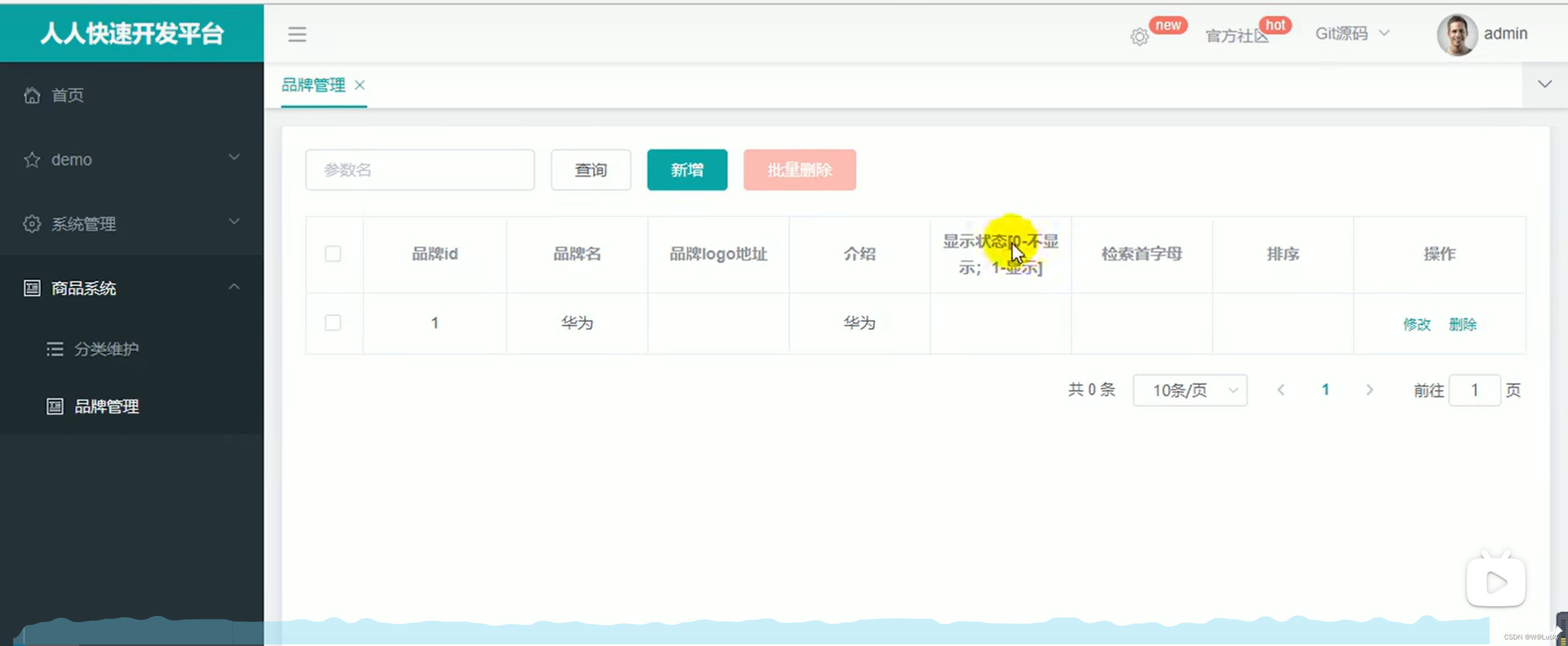Open the settings gear icon in header
1568x646 pixels.
[1140, 36]
